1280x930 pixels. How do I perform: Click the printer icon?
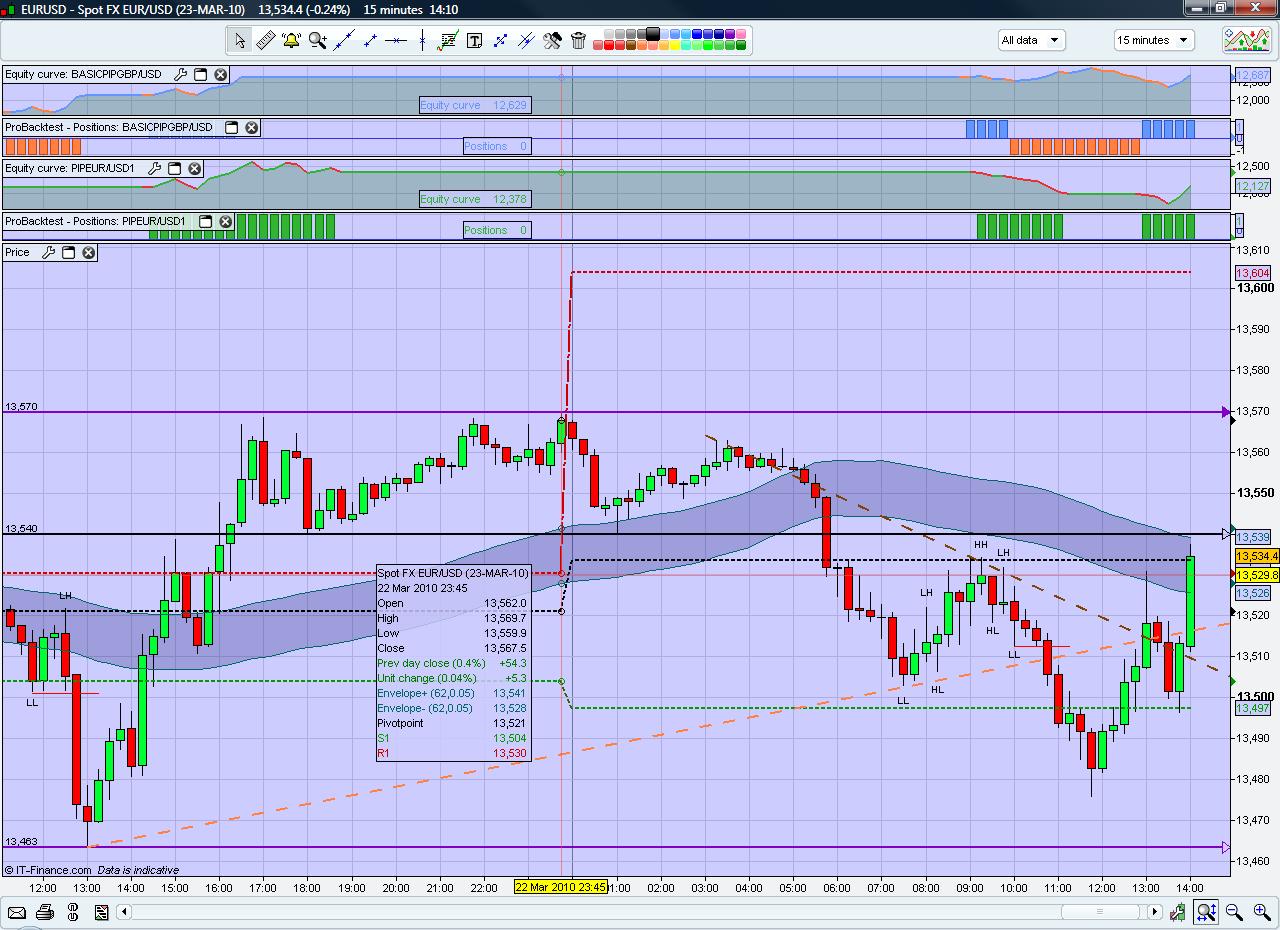coord(44,912)
